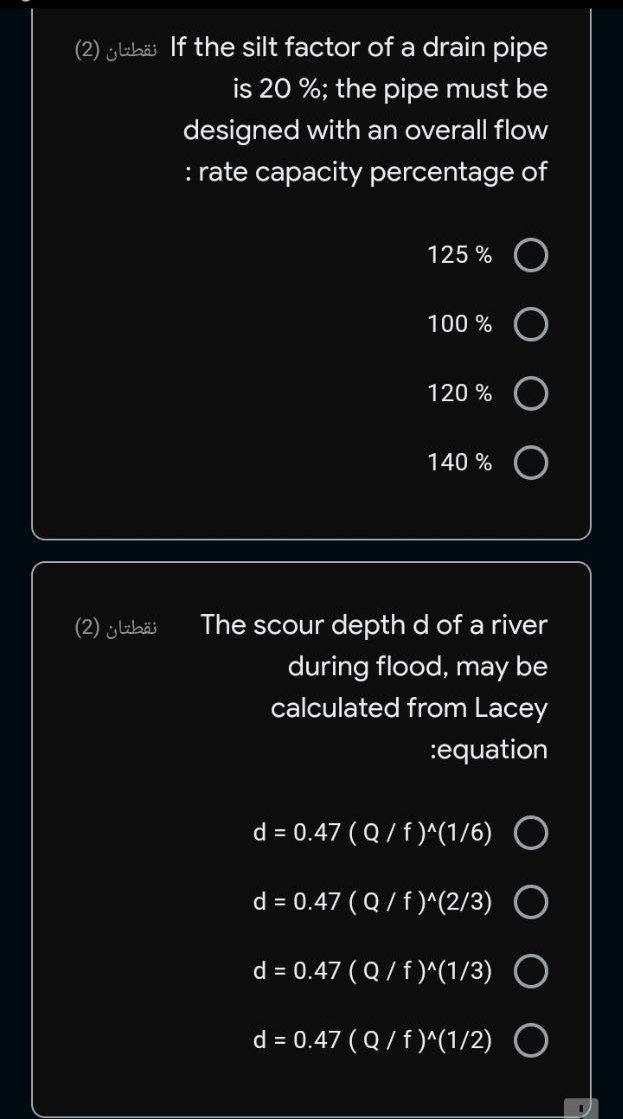Click the scour depth question text
This screenshot has width=623, height=1119.
point(370,686)
